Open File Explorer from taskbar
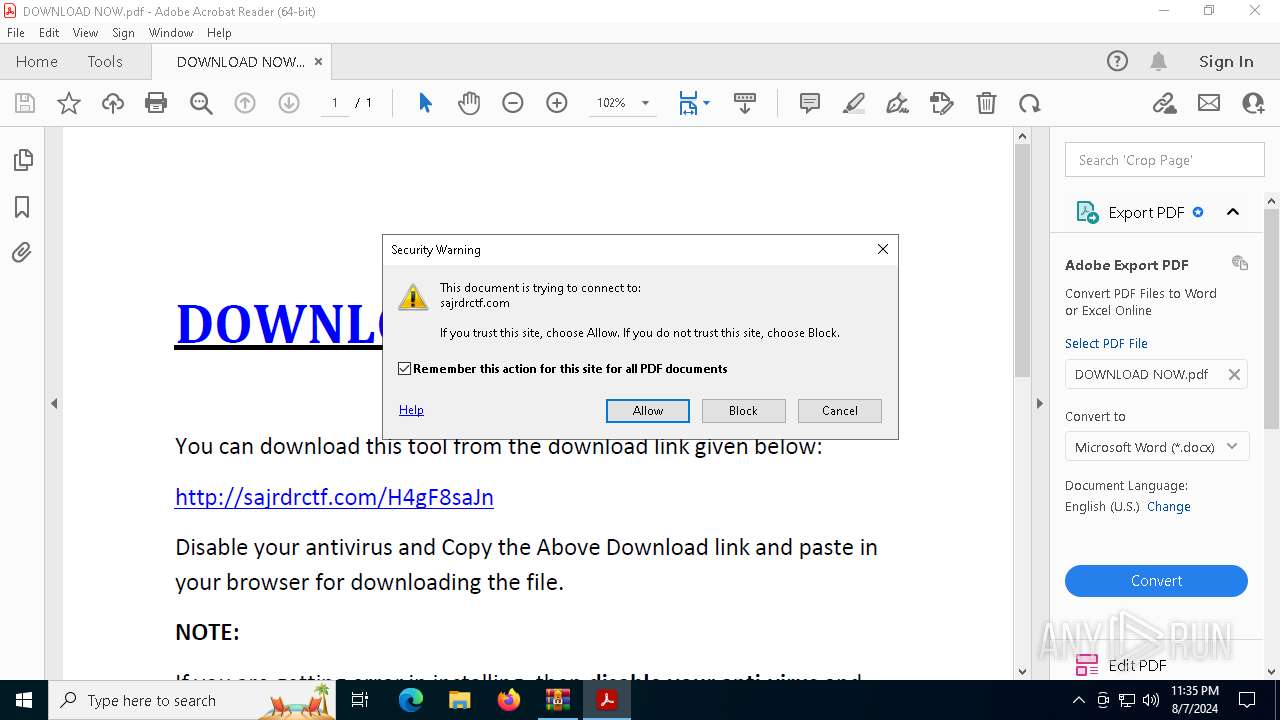1280x720 pixels. tap(460, 700)
